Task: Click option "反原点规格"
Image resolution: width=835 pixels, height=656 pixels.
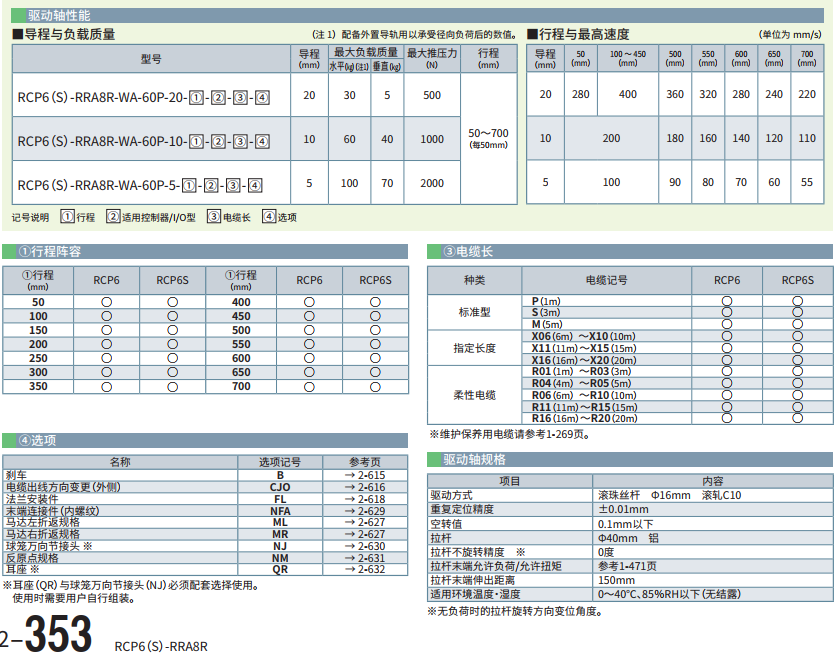Action: tap(32, 558)
